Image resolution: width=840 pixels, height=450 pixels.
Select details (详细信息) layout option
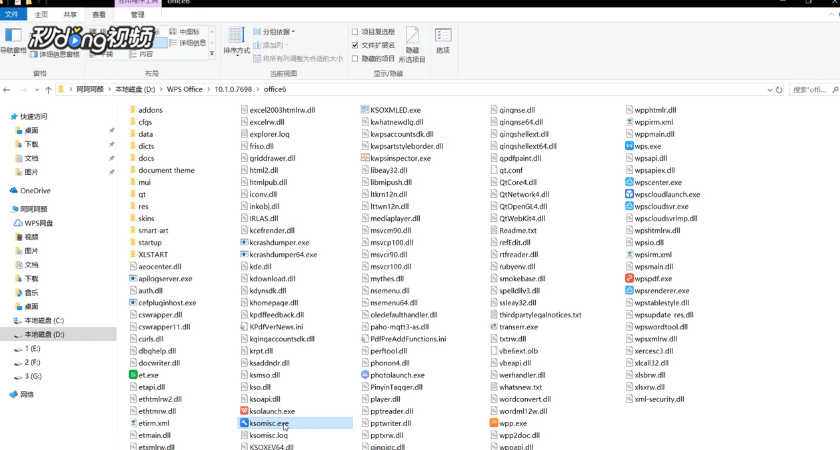[188, 43]
